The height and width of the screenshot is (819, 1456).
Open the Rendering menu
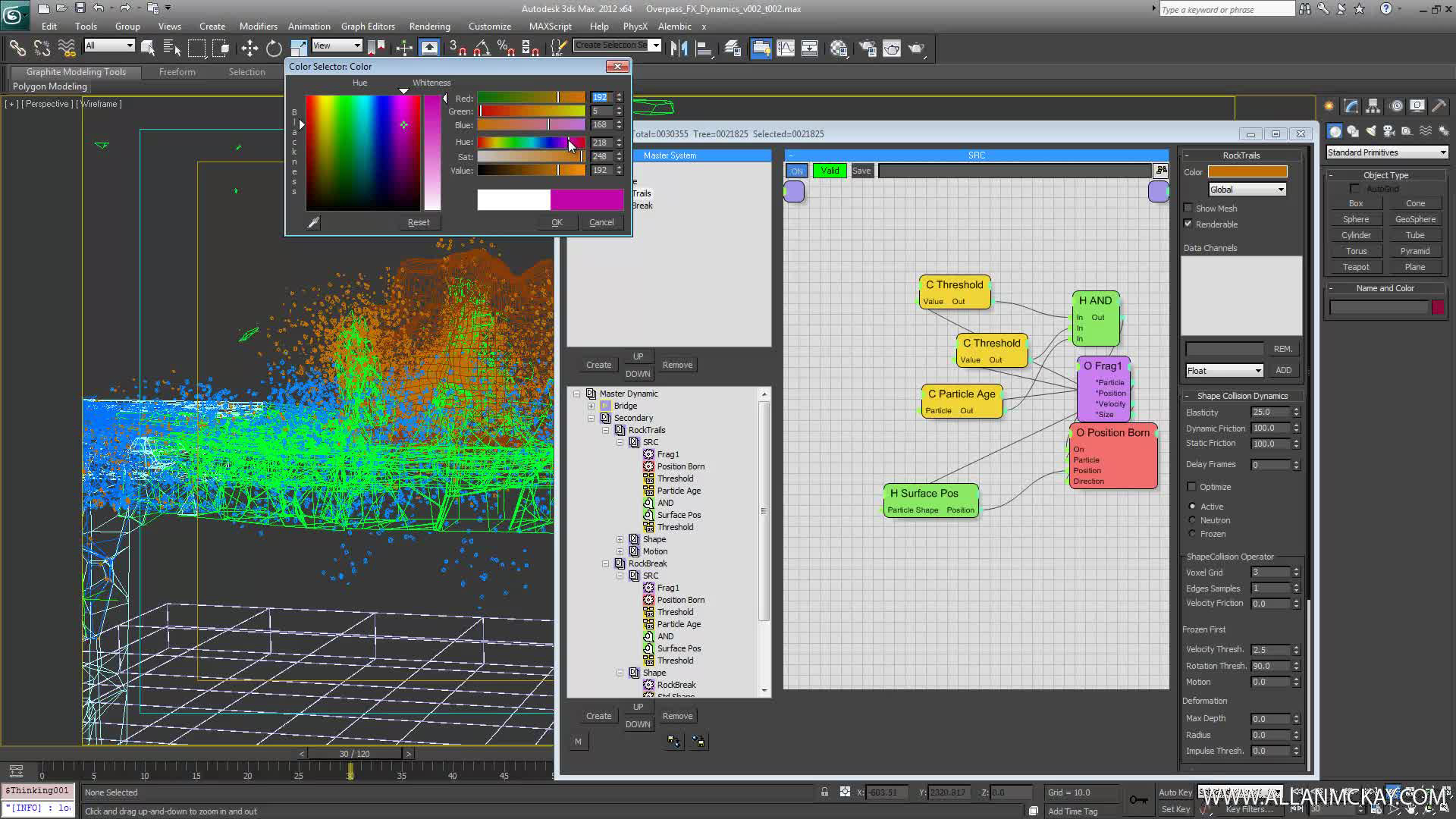point(429,26)
